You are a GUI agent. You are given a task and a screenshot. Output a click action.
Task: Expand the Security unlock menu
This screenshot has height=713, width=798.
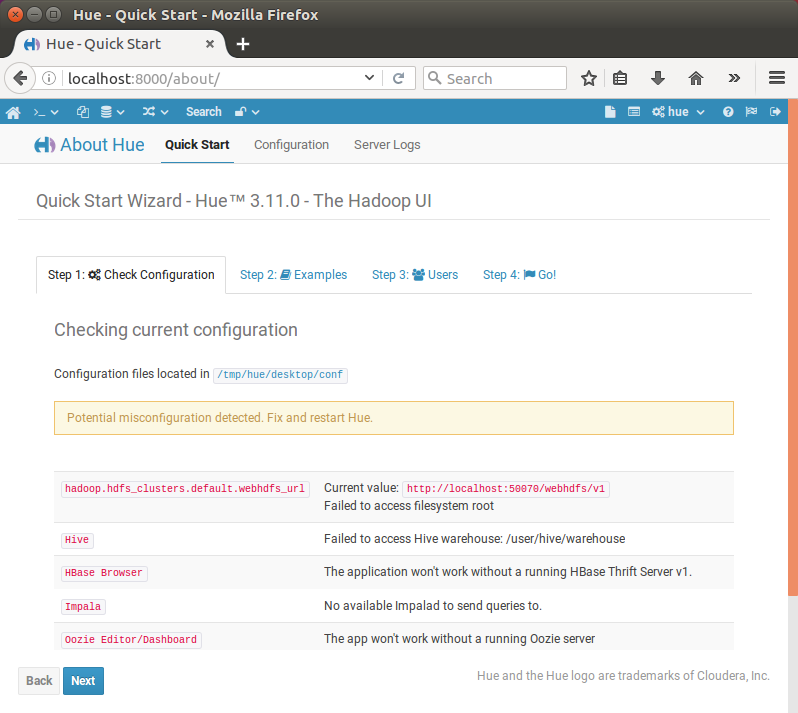point(247,112)
